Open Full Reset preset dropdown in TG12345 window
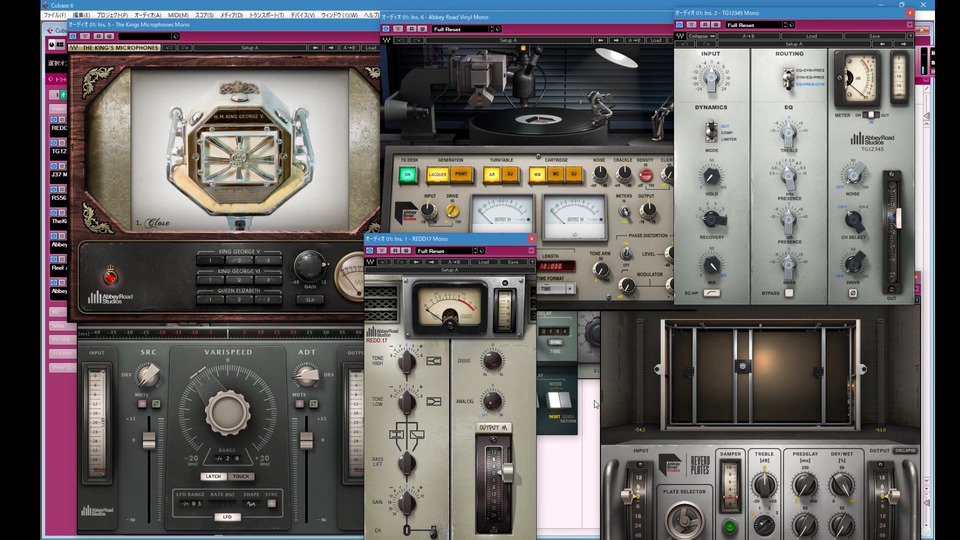The image size is (960, 540). click(x=756, y=25)
